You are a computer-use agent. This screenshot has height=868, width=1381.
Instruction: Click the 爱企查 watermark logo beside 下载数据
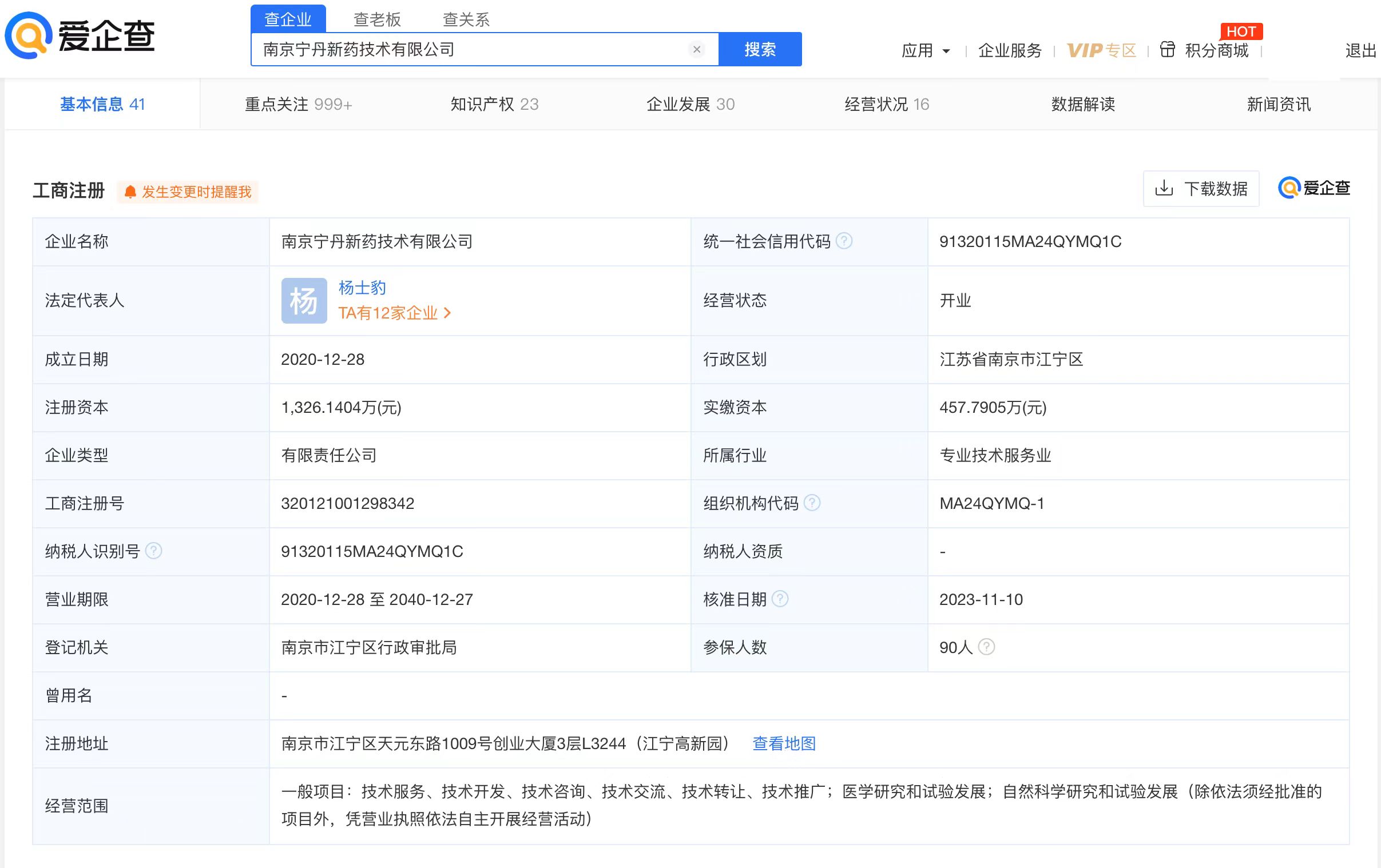(1314, 188)
